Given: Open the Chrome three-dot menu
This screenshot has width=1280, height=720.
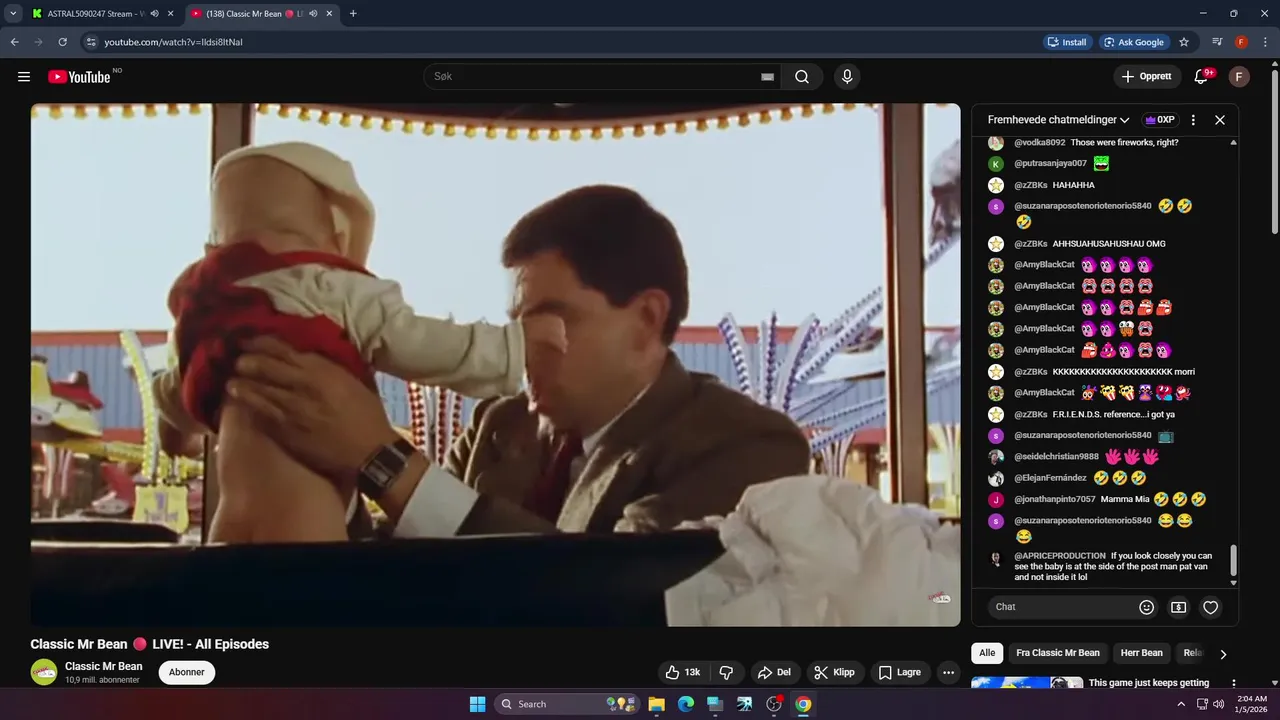Looking at the screenshot, I should (1264, 42).
